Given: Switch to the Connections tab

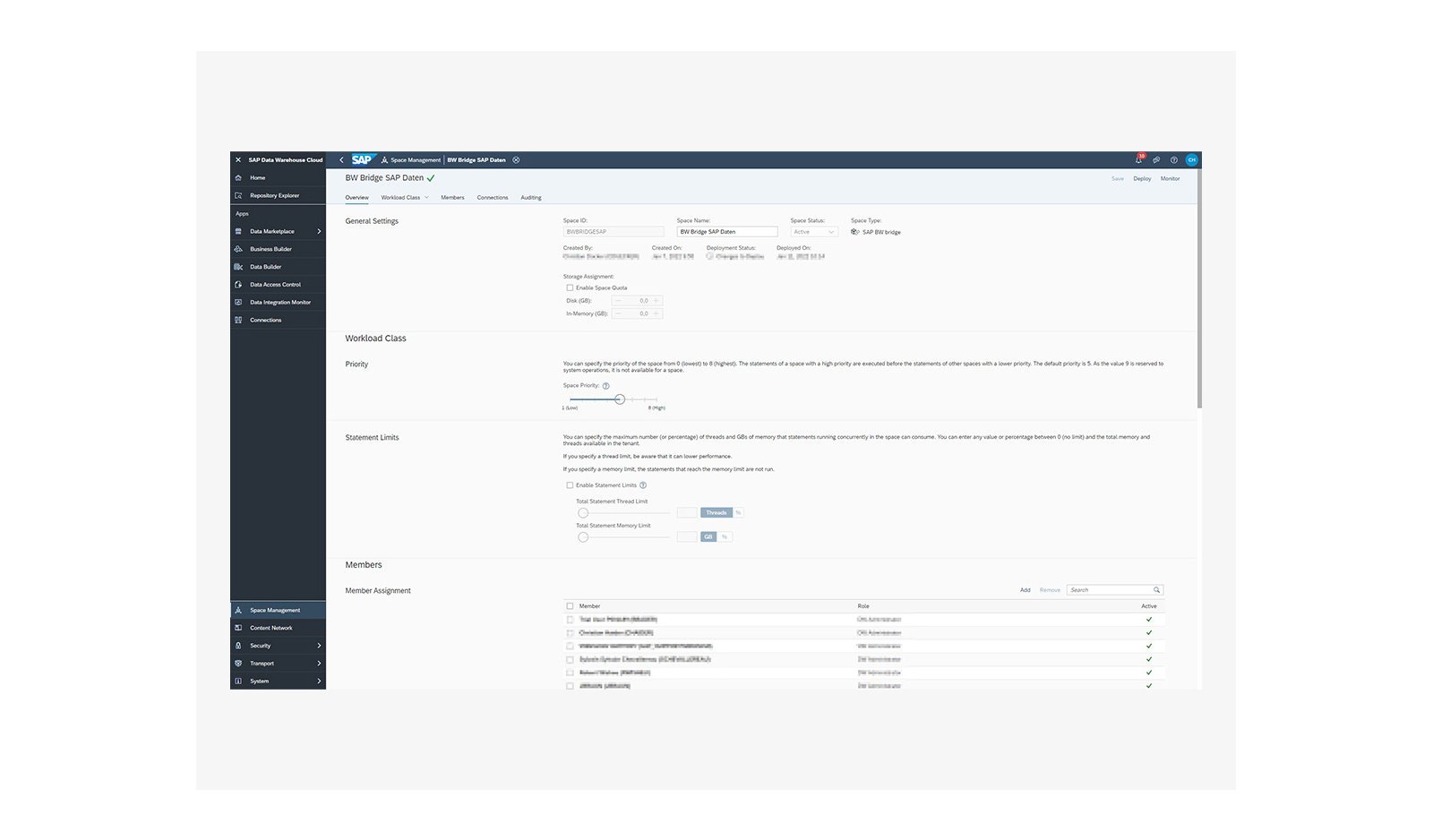Looking at the screenshot, I should click(493, 198).
